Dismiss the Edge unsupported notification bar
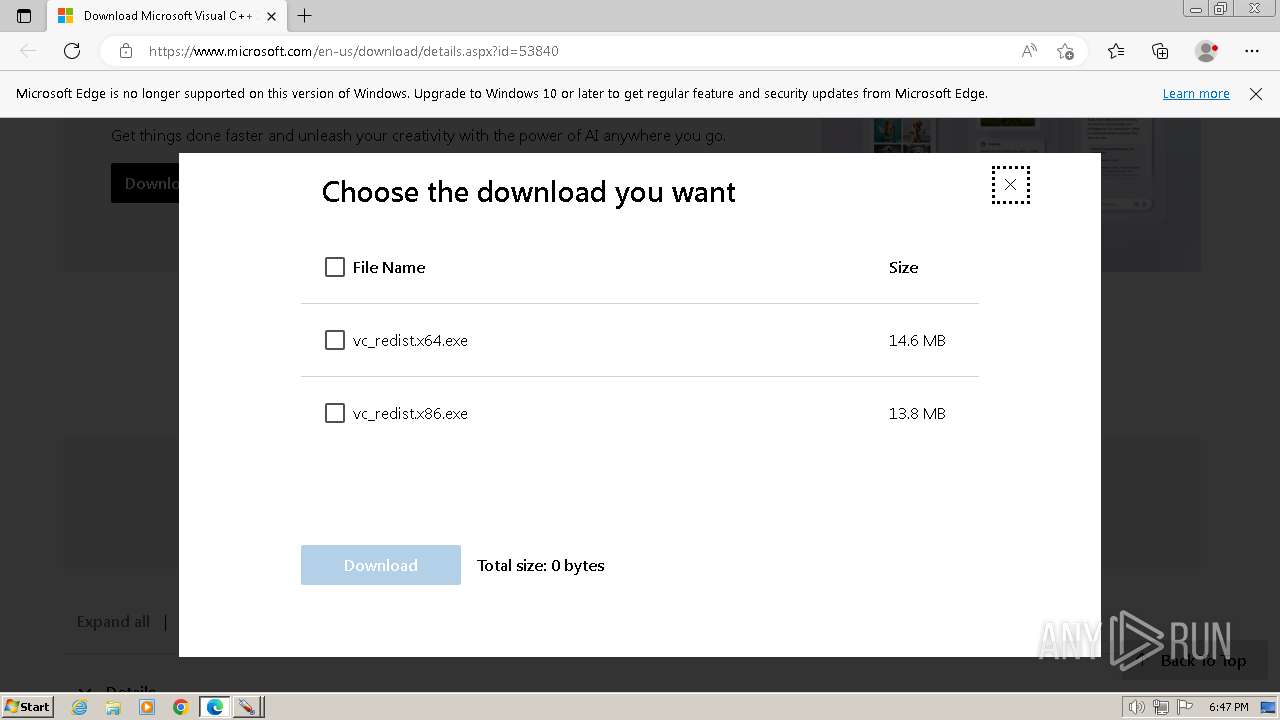The height and width of the screenshot is (720, 1280). (x=1256, y=93)
